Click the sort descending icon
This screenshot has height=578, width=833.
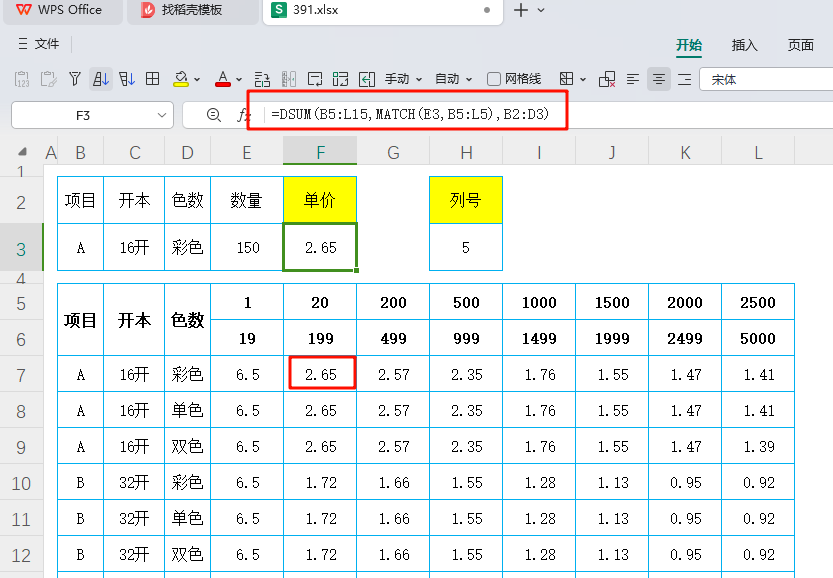coord(127,79)
